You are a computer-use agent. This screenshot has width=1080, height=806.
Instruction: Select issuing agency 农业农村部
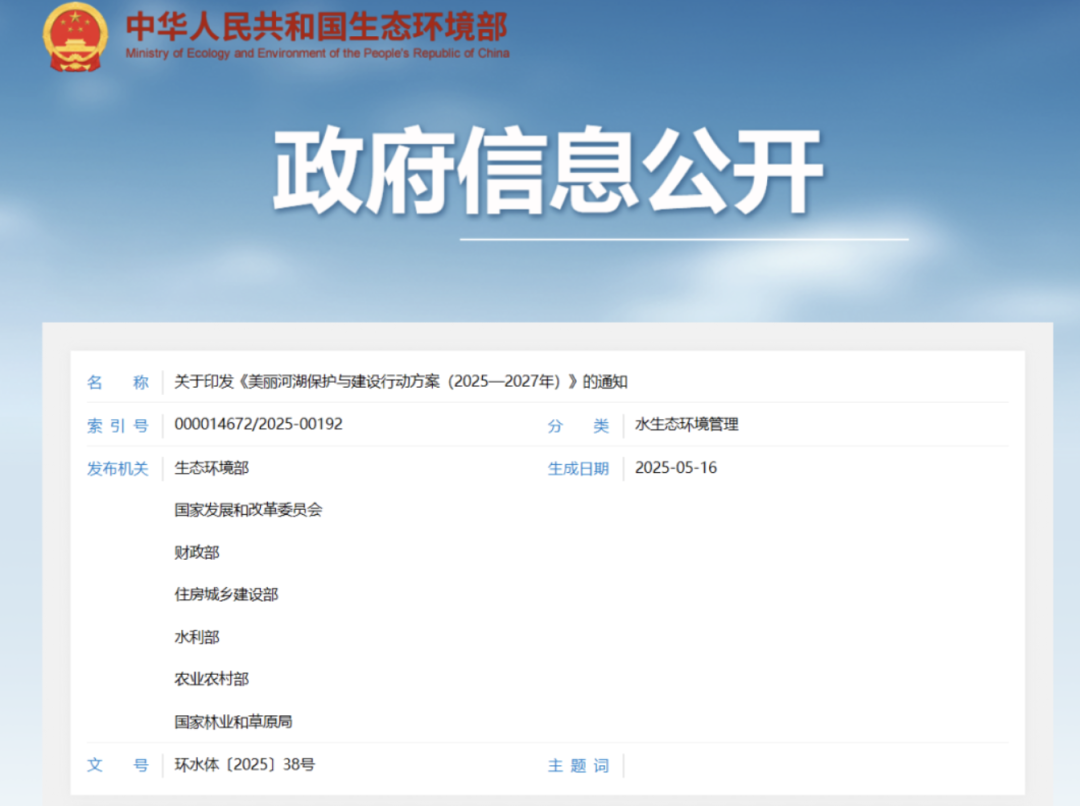211,679
